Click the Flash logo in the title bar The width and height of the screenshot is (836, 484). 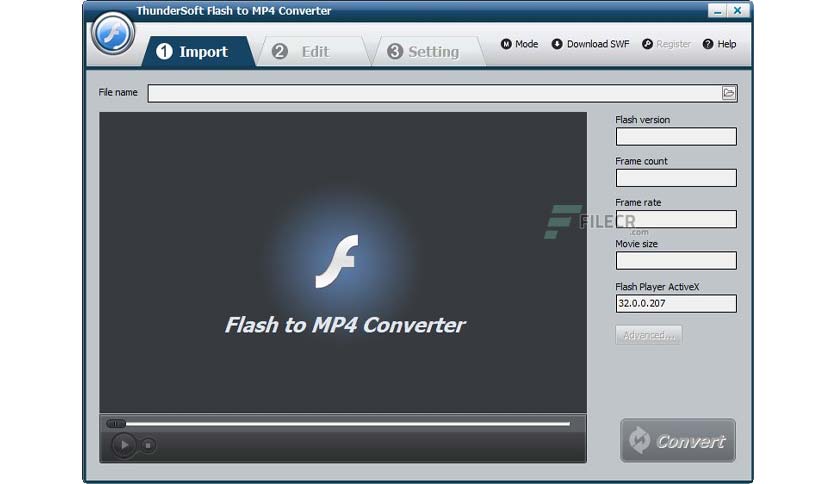(112, 34)
